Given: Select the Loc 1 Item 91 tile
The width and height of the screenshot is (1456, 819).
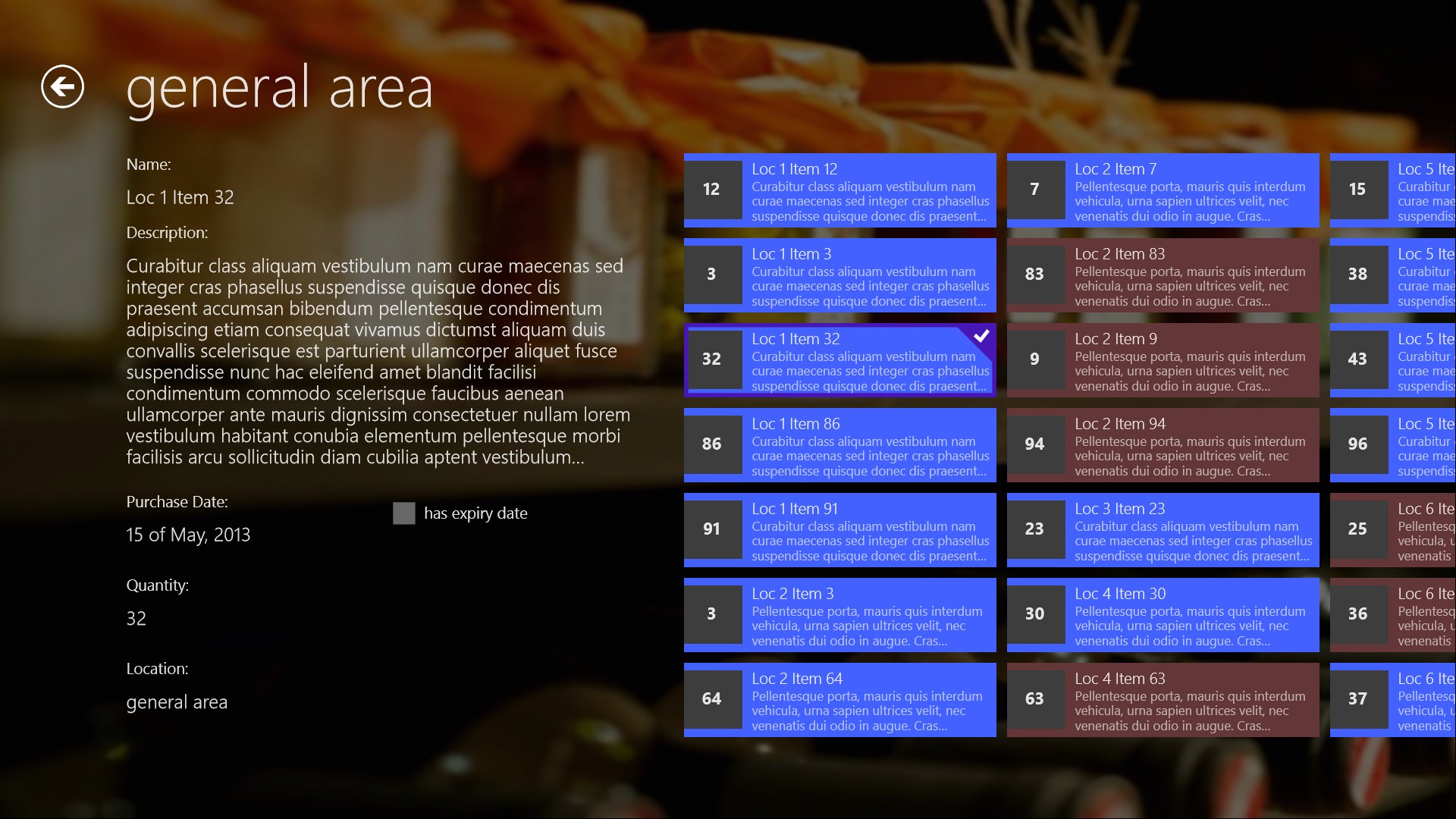Looking at the screenshot, I should (x=839, y=530).
